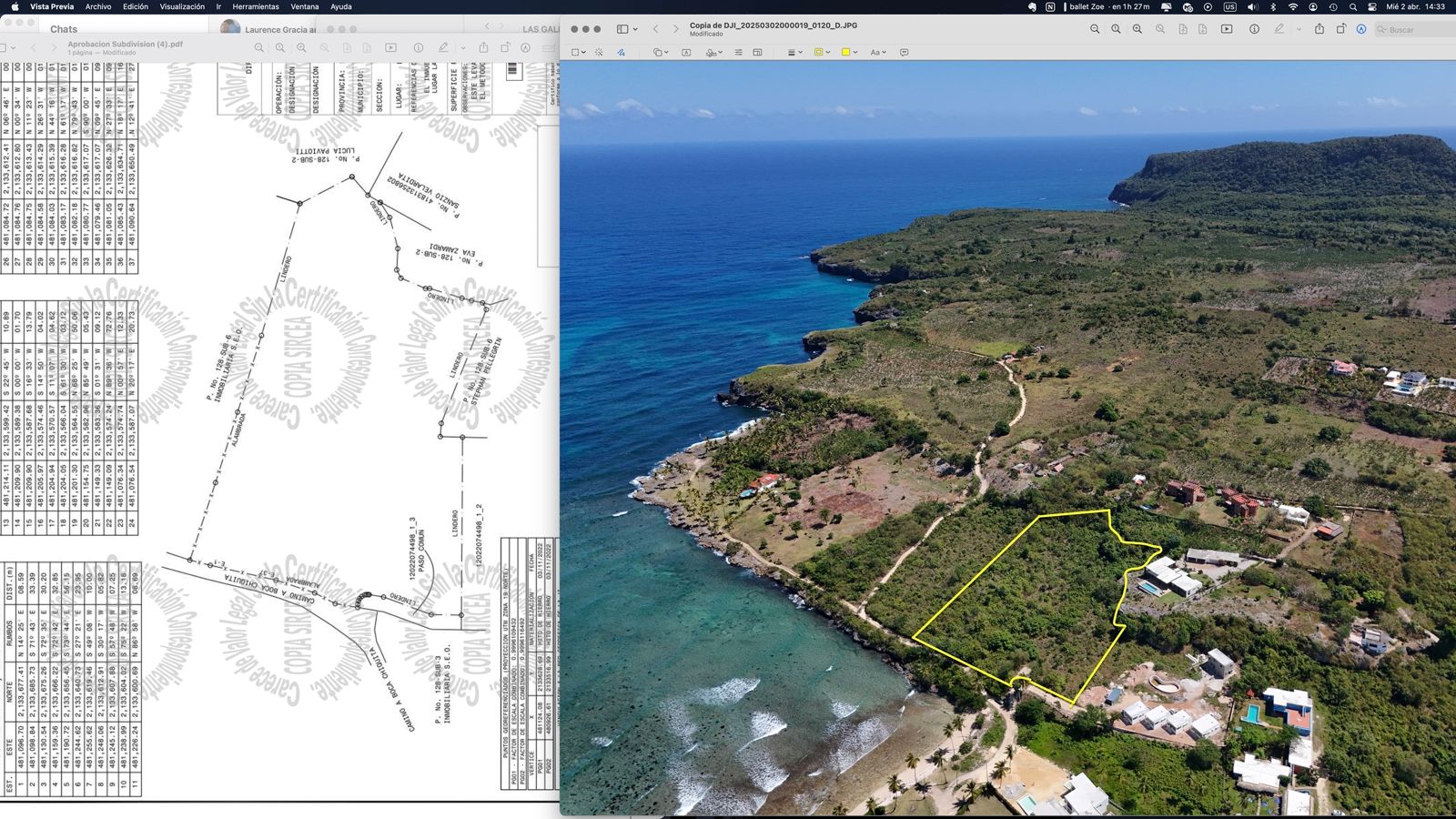Click the add note speech bubble icon
The width and height of the screenshot is (1456, 819).
(x=904, y=52)
